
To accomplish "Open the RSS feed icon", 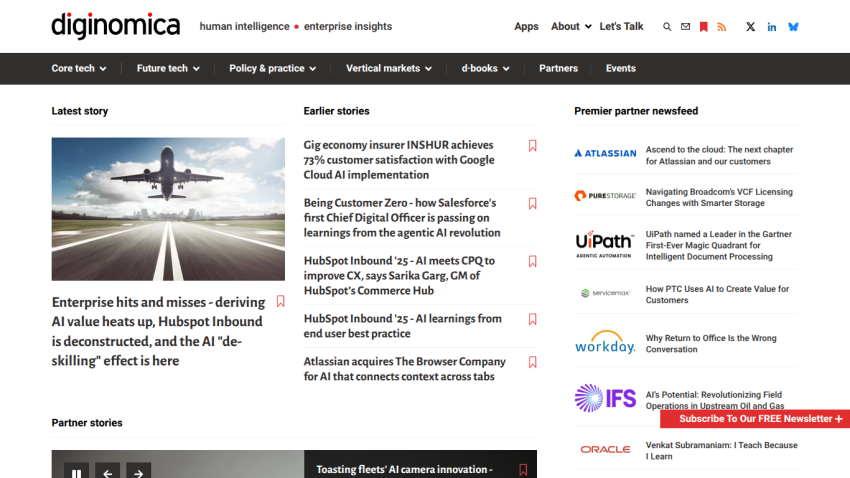I will [722, 27].
